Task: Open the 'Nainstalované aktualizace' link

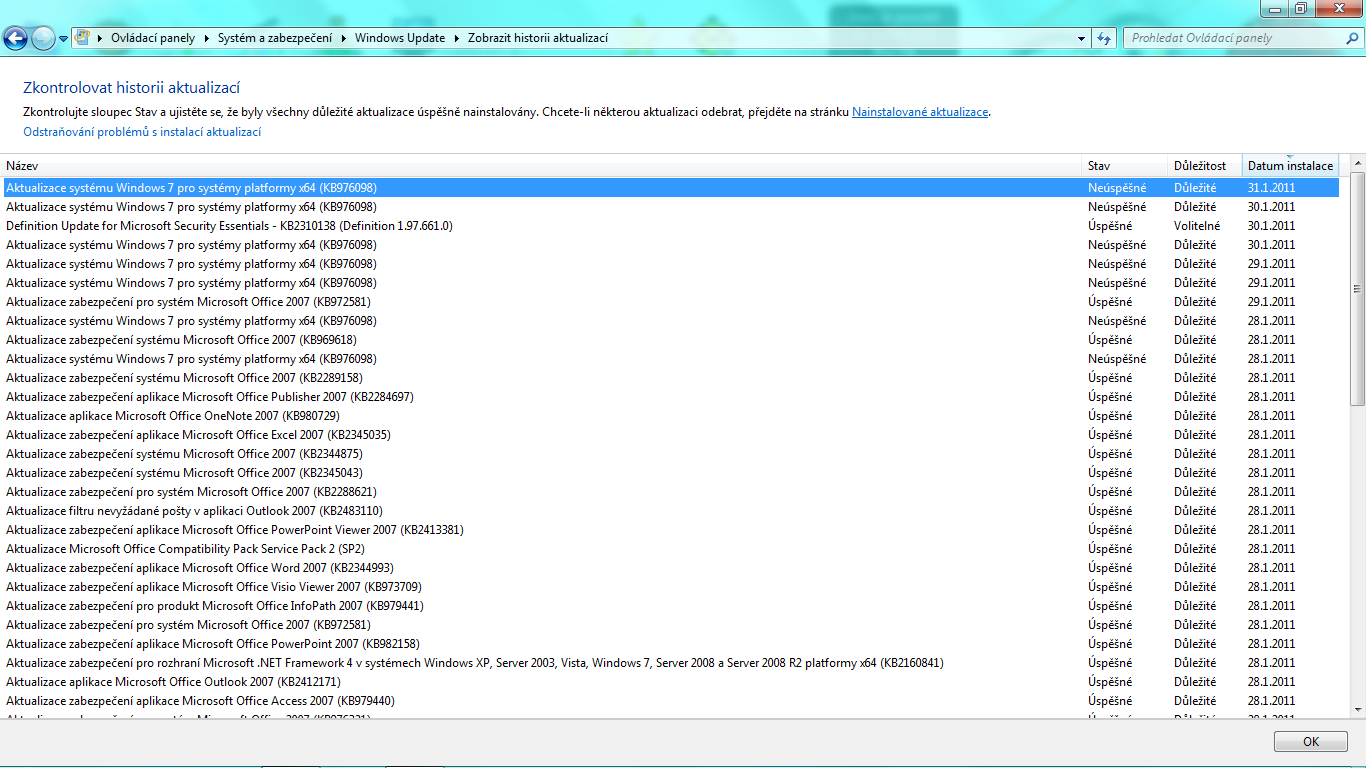Action: click(920, 112)
